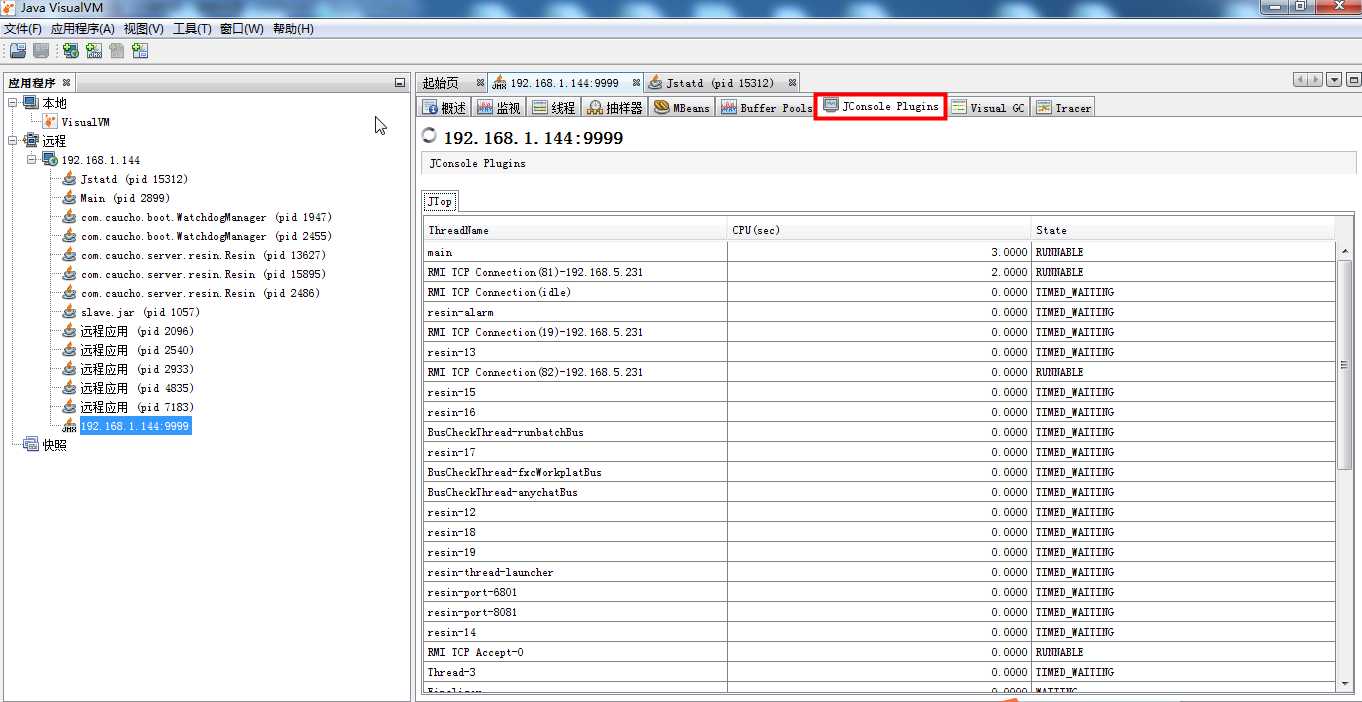This screenshot has height=702, width=1362.
Task: Open the 线程 threads tab
Action: pyautogui.click(x=554, y=107)
